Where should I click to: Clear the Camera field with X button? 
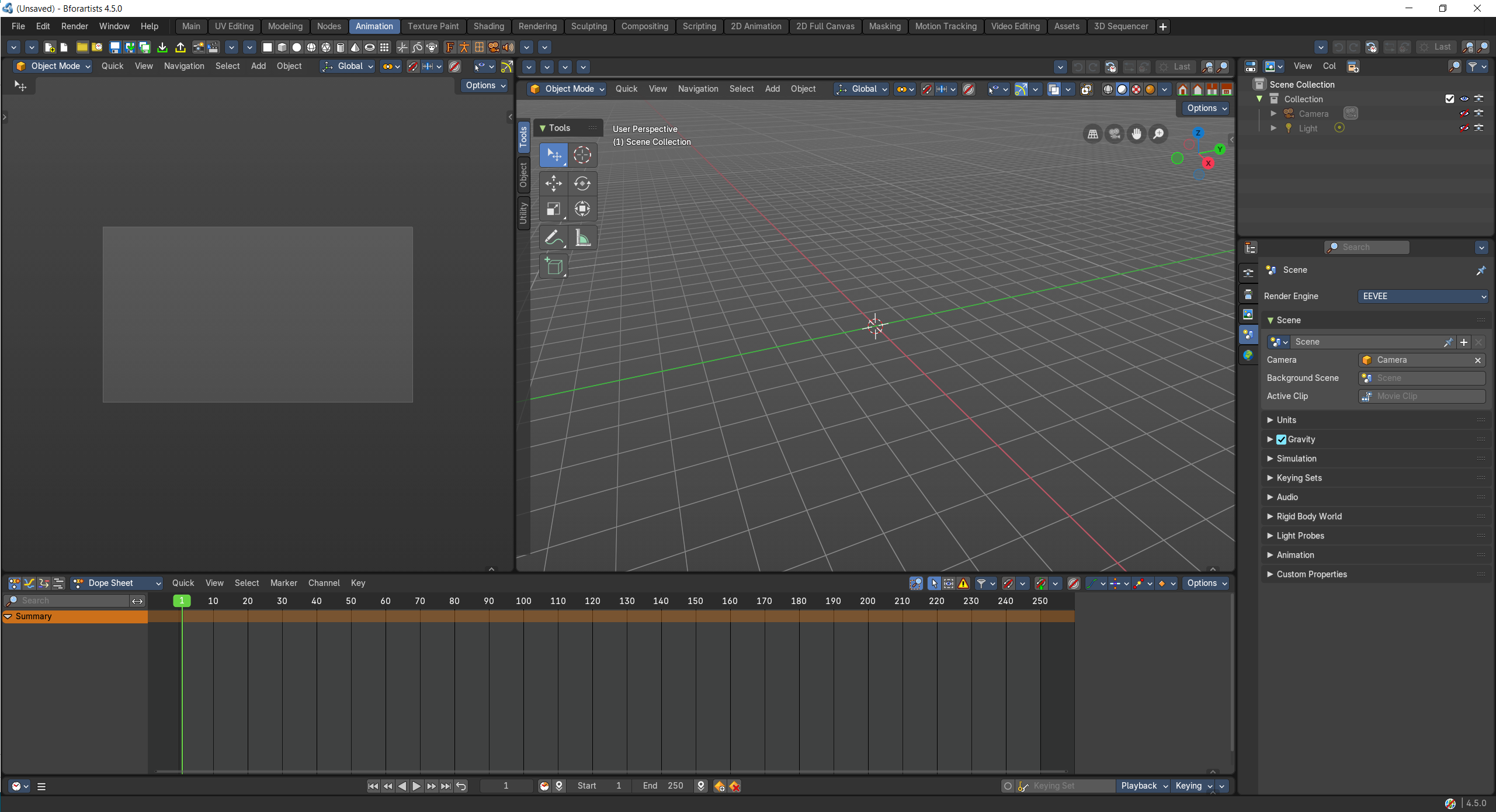coord(1478,360)
